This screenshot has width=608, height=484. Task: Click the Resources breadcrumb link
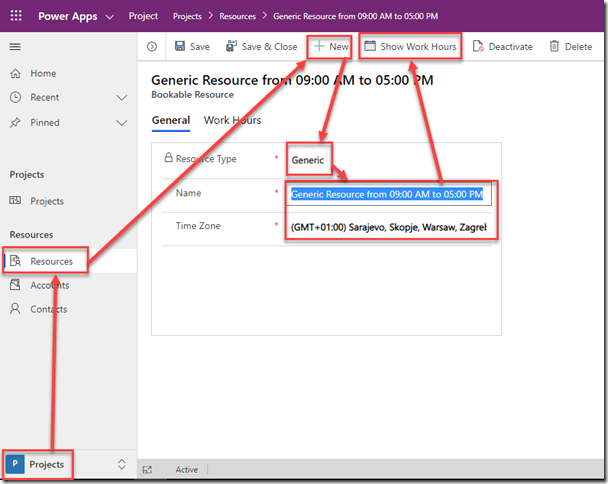pos(236,17)
